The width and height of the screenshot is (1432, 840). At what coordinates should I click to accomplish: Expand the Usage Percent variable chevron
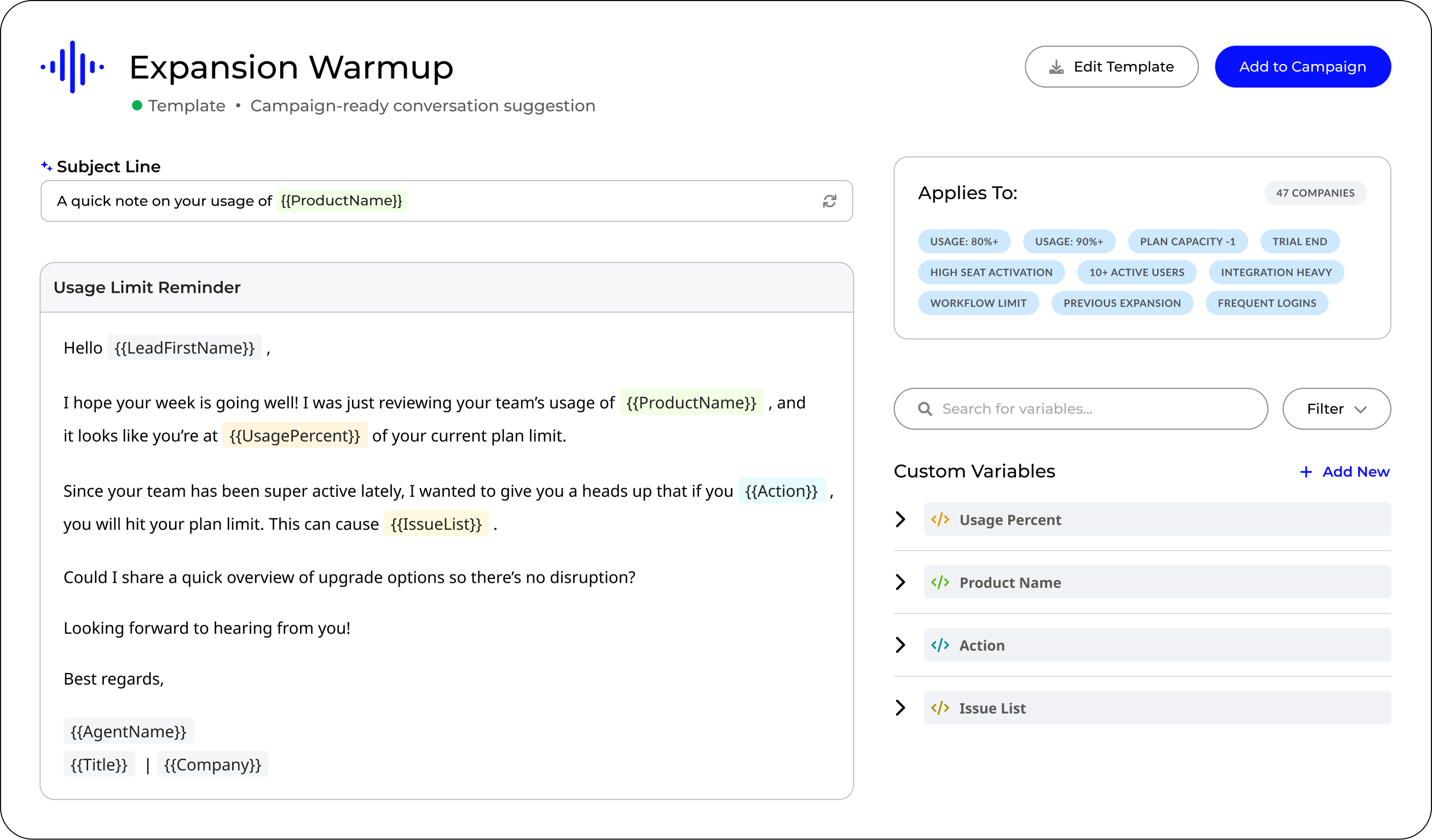tap(900, 519)
